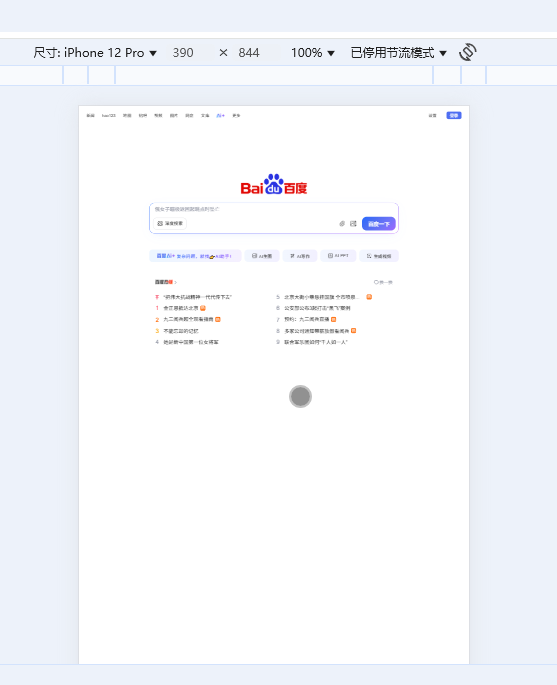Open the 贴吧 nav link
The height and width of the screenshot is (685, 557).
pos(143,116)
